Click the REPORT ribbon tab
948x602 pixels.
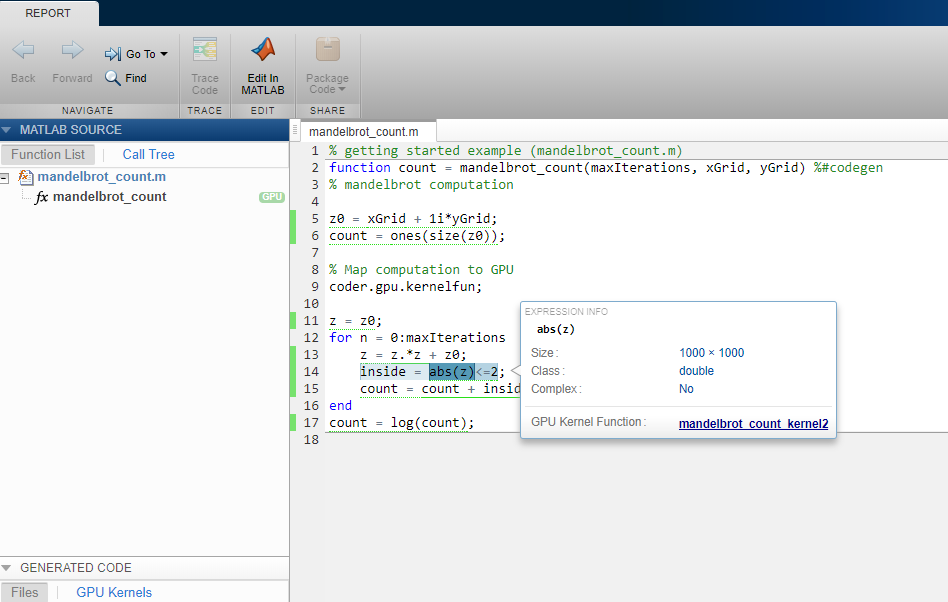click(48, 13)
